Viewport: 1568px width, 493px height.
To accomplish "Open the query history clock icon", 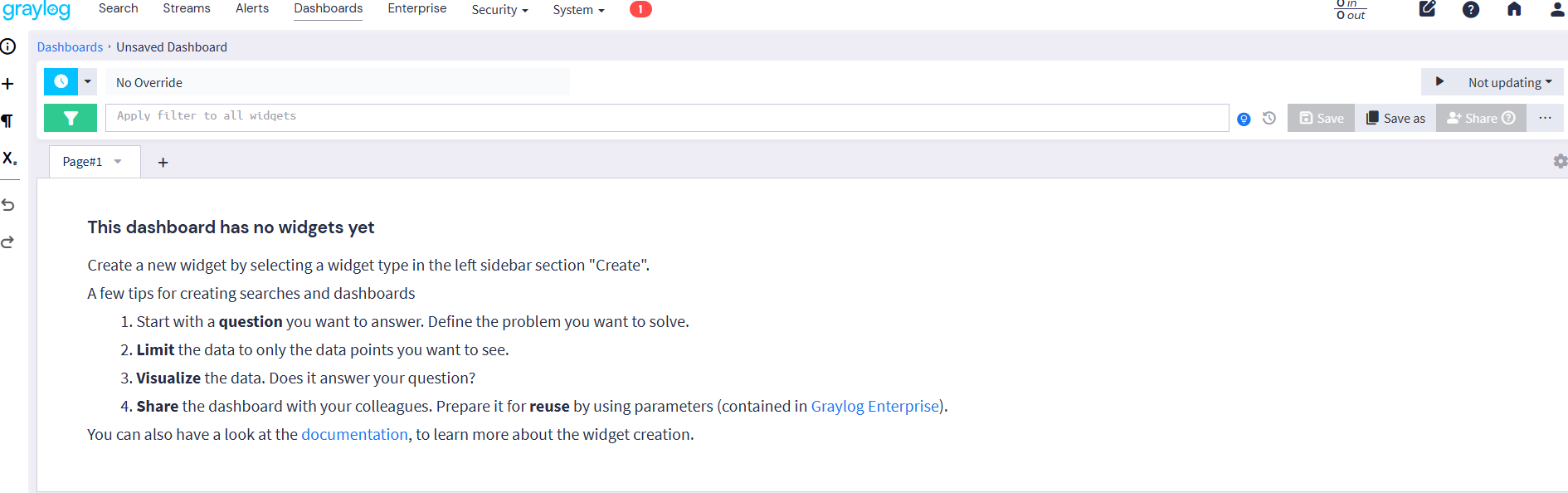I will [1269, 119].
